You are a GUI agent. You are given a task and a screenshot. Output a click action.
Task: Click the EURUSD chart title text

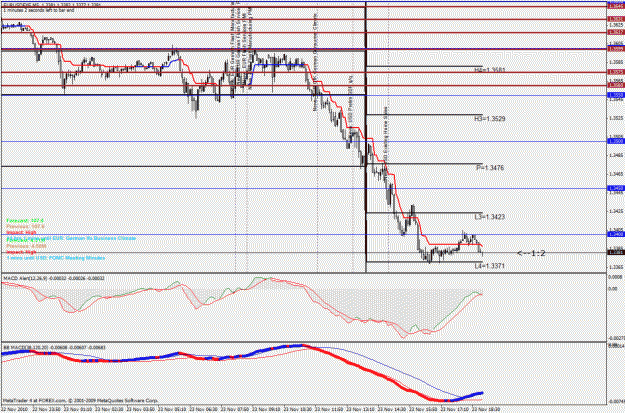(52, 4)
